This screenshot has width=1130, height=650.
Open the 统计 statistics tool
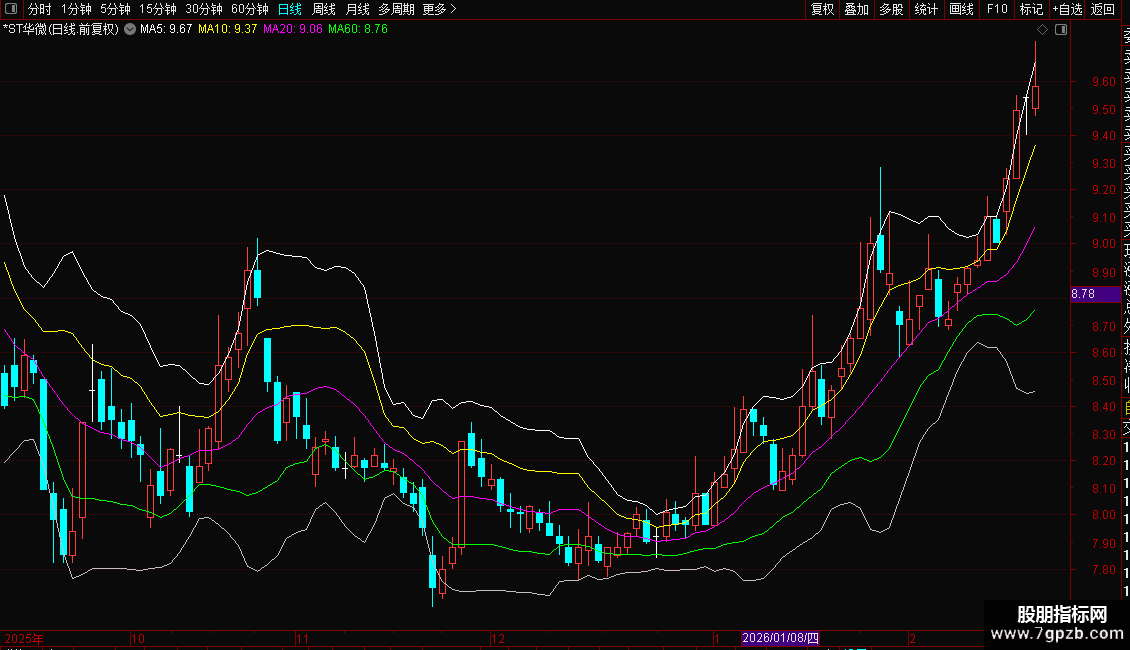[926, 9]
